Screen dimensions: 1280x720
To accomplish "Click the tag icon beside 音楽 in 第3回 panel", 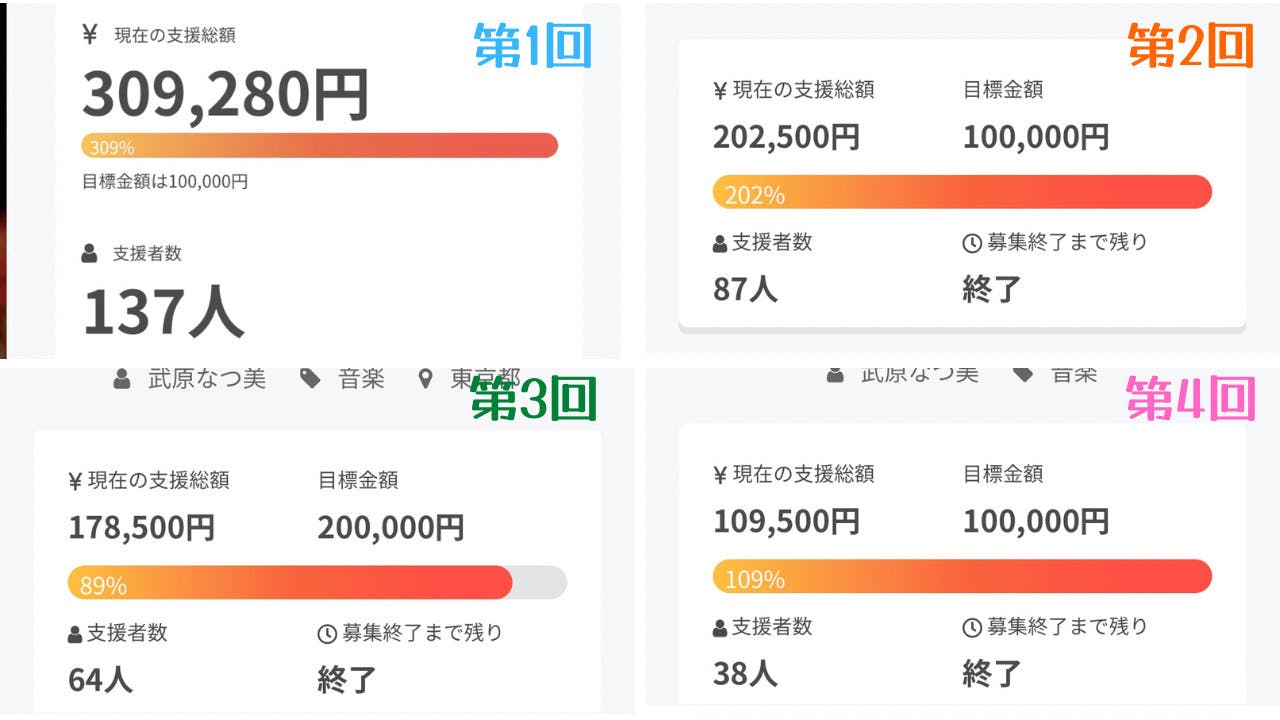I will [311, 379].
